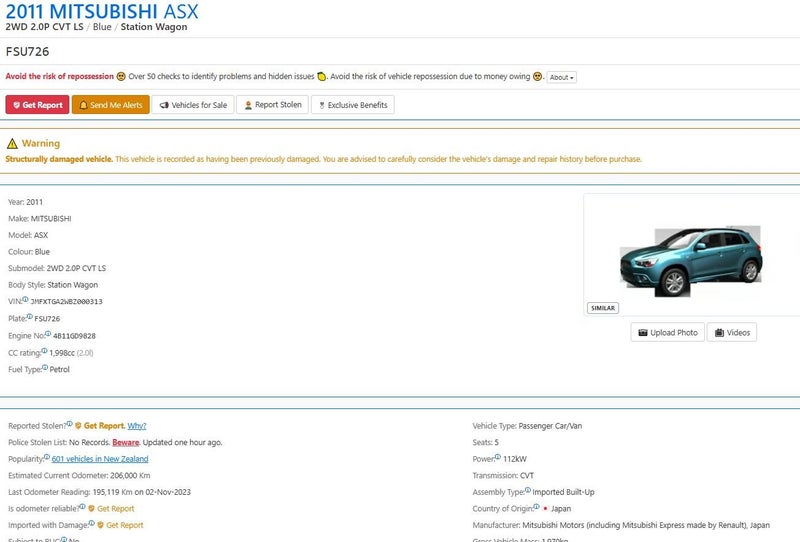This screenshot has width=800, height=542.
Task: Click the red Get Report button
Action: pyautogui.click(x=37, y=105)
